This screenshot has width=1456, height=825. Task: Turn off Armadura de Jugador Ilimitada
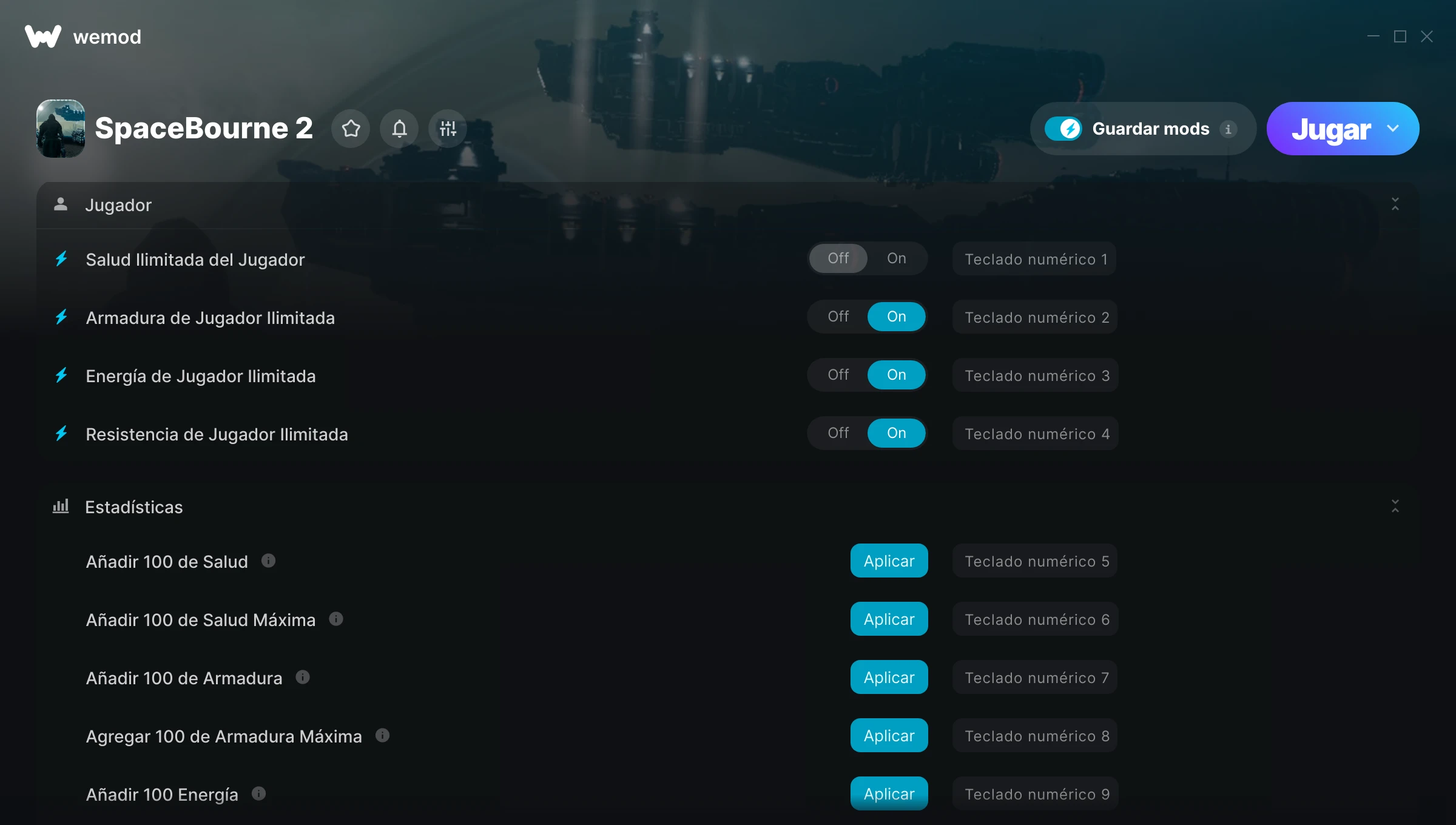(x=838, y=317)
